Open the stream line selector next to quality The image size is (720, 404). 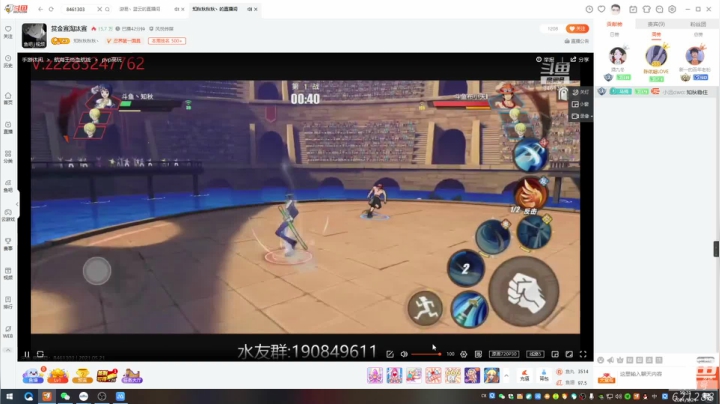pos(535,354)
